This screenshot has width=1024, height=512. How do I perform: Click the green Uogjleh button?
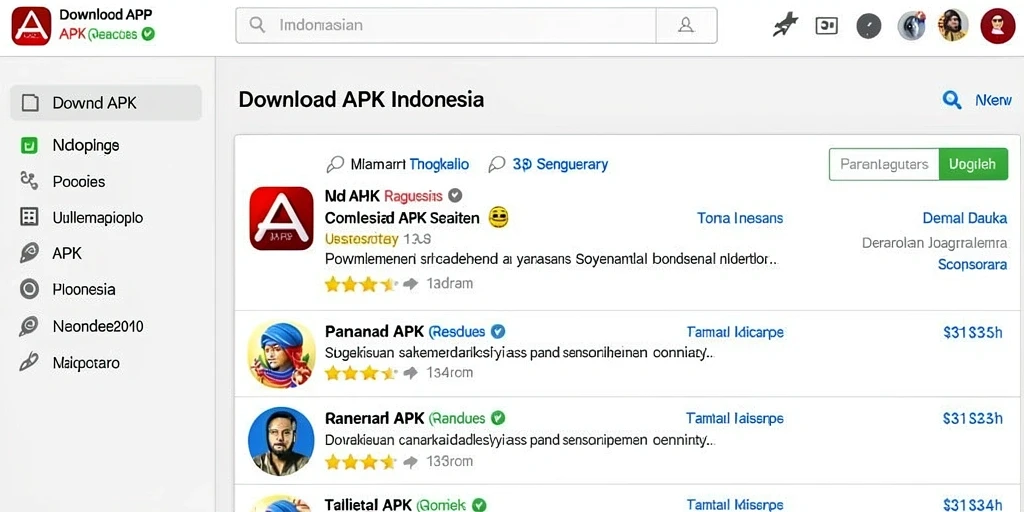coord(973,164)
